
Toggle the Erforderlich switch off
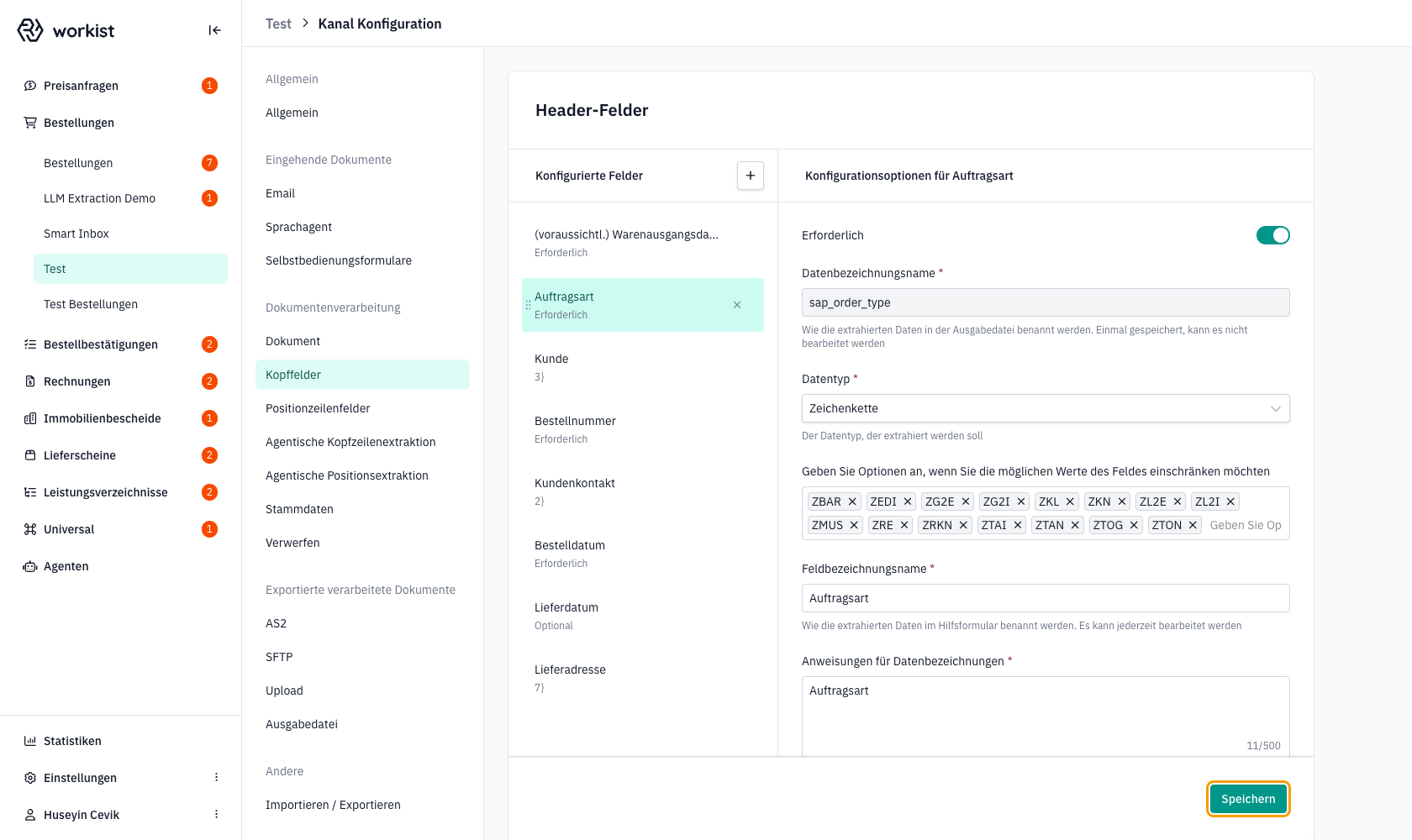point(1272,235)
